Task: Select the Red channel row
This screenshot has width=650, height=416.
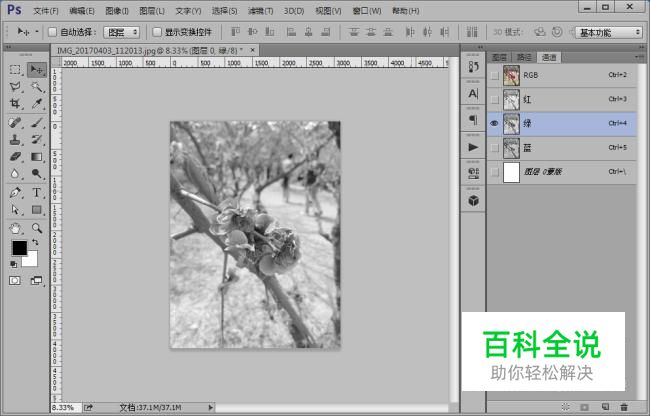Action: click(562, 99)
